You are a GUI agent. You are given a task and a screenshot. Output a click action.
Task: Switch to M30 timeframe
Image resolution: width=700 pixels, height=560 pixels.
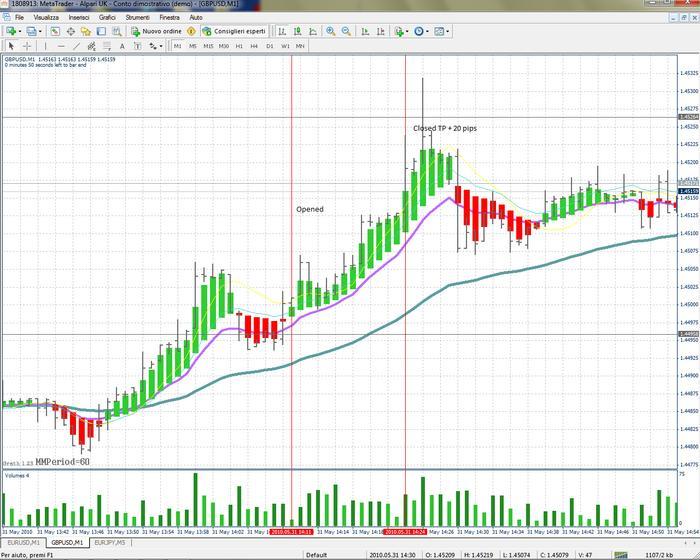[224, 46]
